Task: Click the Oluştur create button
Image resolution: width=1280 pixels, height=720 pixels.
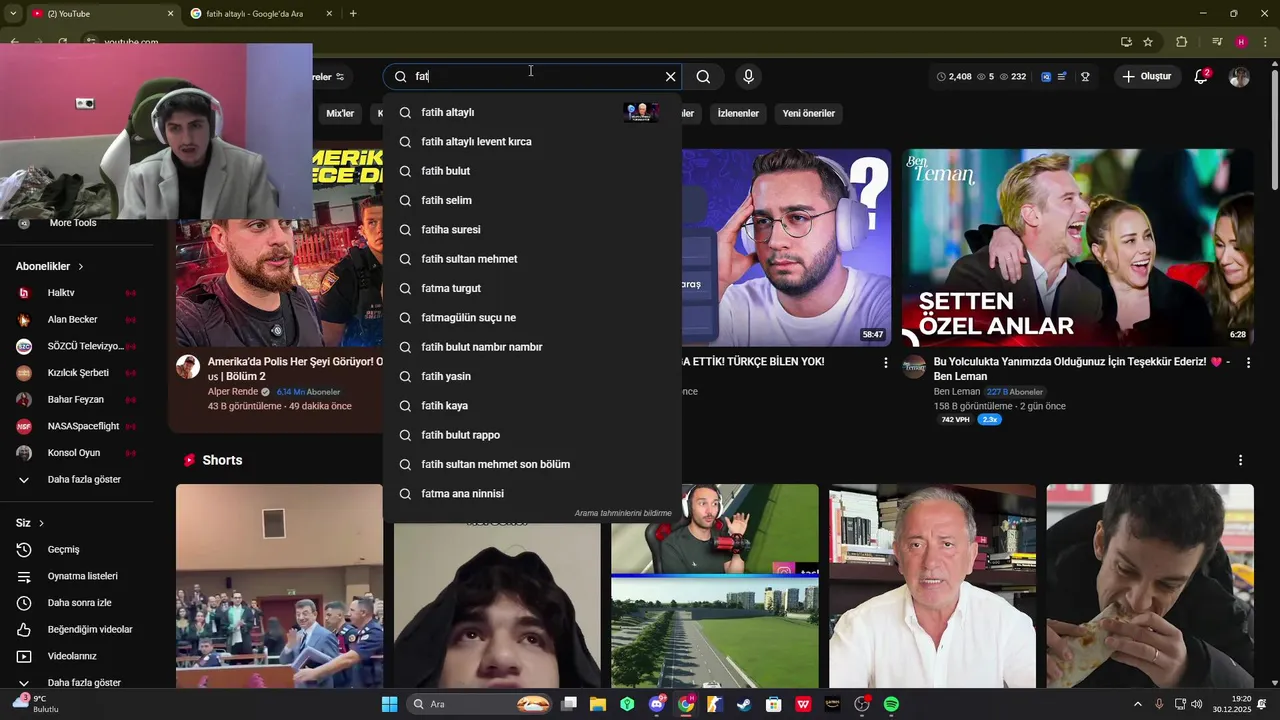Action: [x=1146, y=76]
